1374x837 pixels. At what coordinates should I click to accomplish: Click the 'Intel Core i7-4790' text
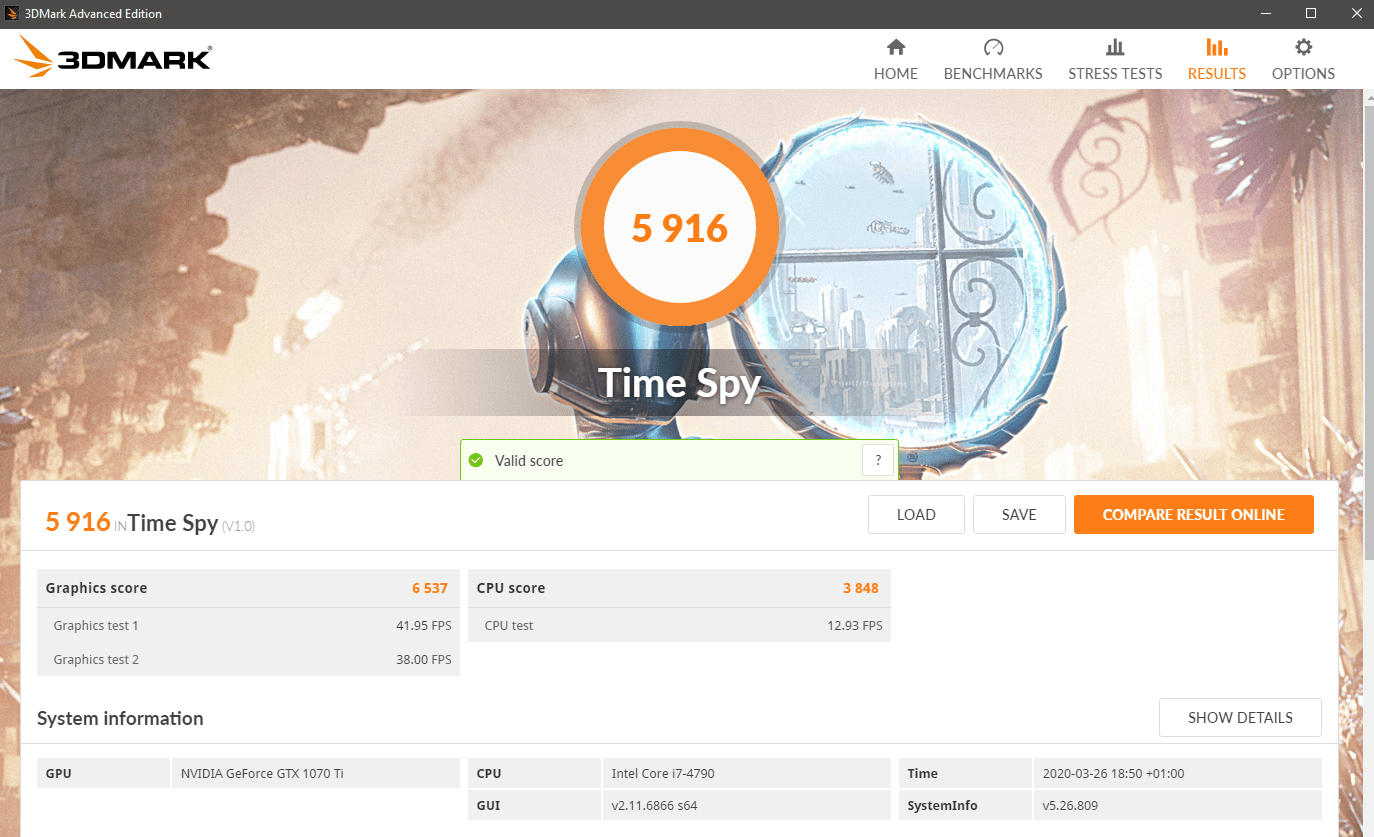pos(663,773)
